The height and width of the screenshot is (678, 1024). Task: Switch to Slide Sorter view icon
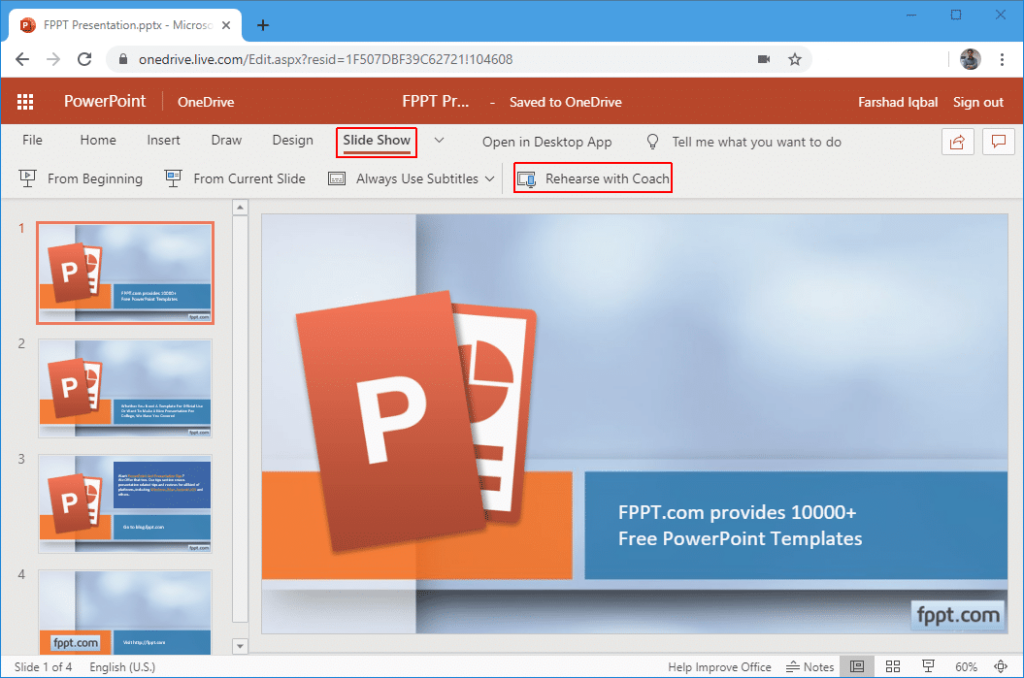click(x=893, y=667)
